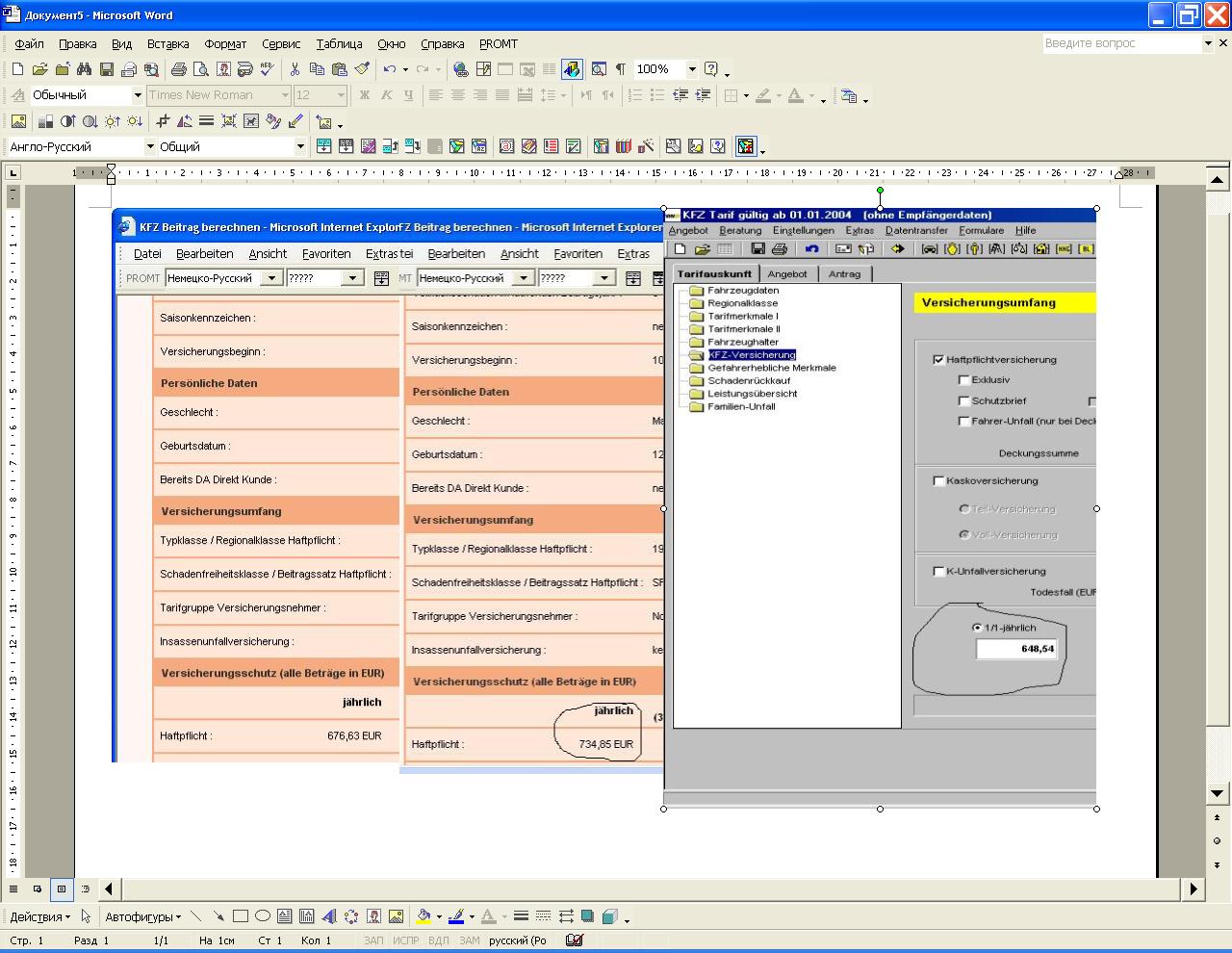Click the Save floppy disk icon
This screenshot has width=1232, height=953.
[107, 69]
